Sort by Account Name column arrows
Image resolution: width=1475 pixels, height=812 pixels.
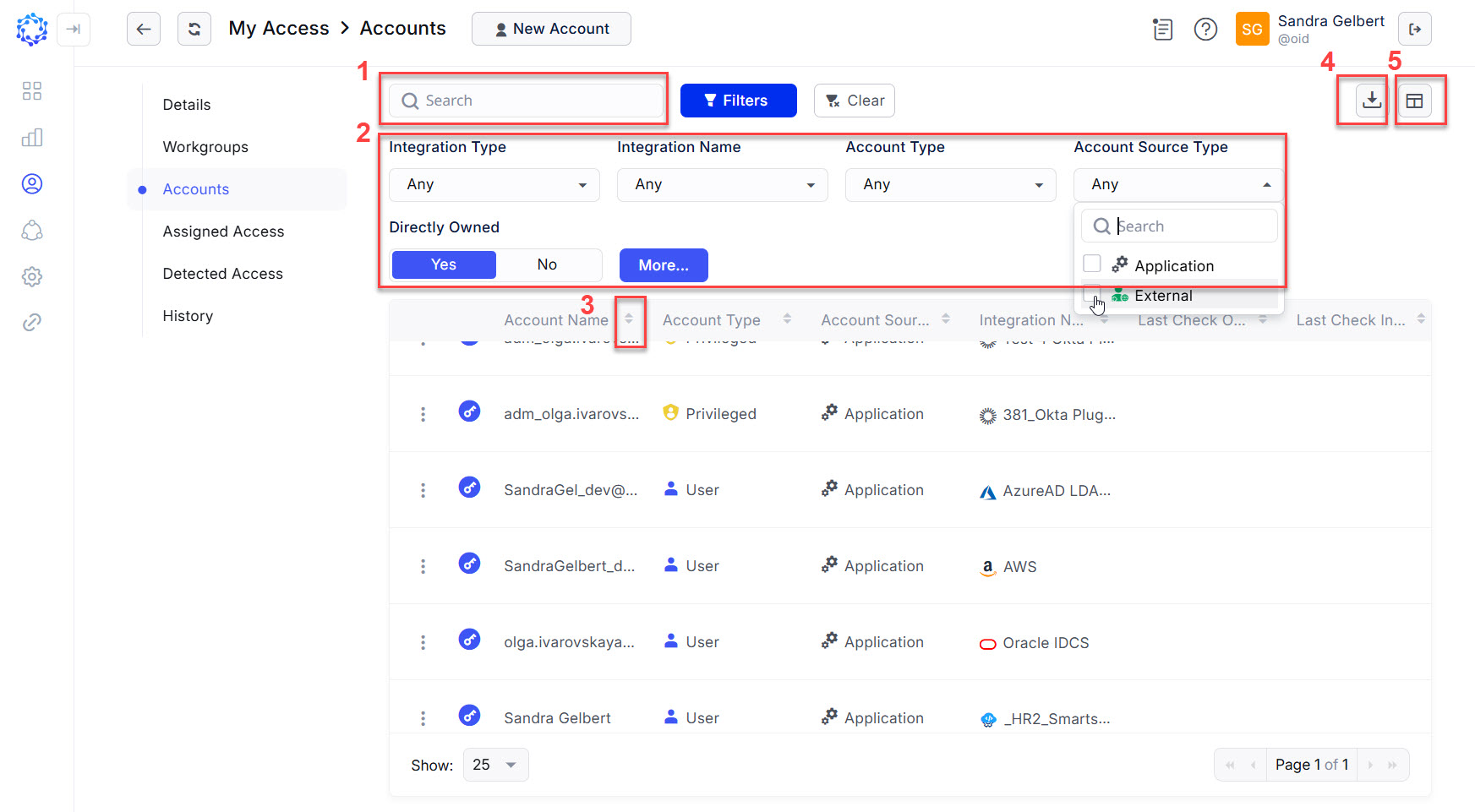click(629, 319)
